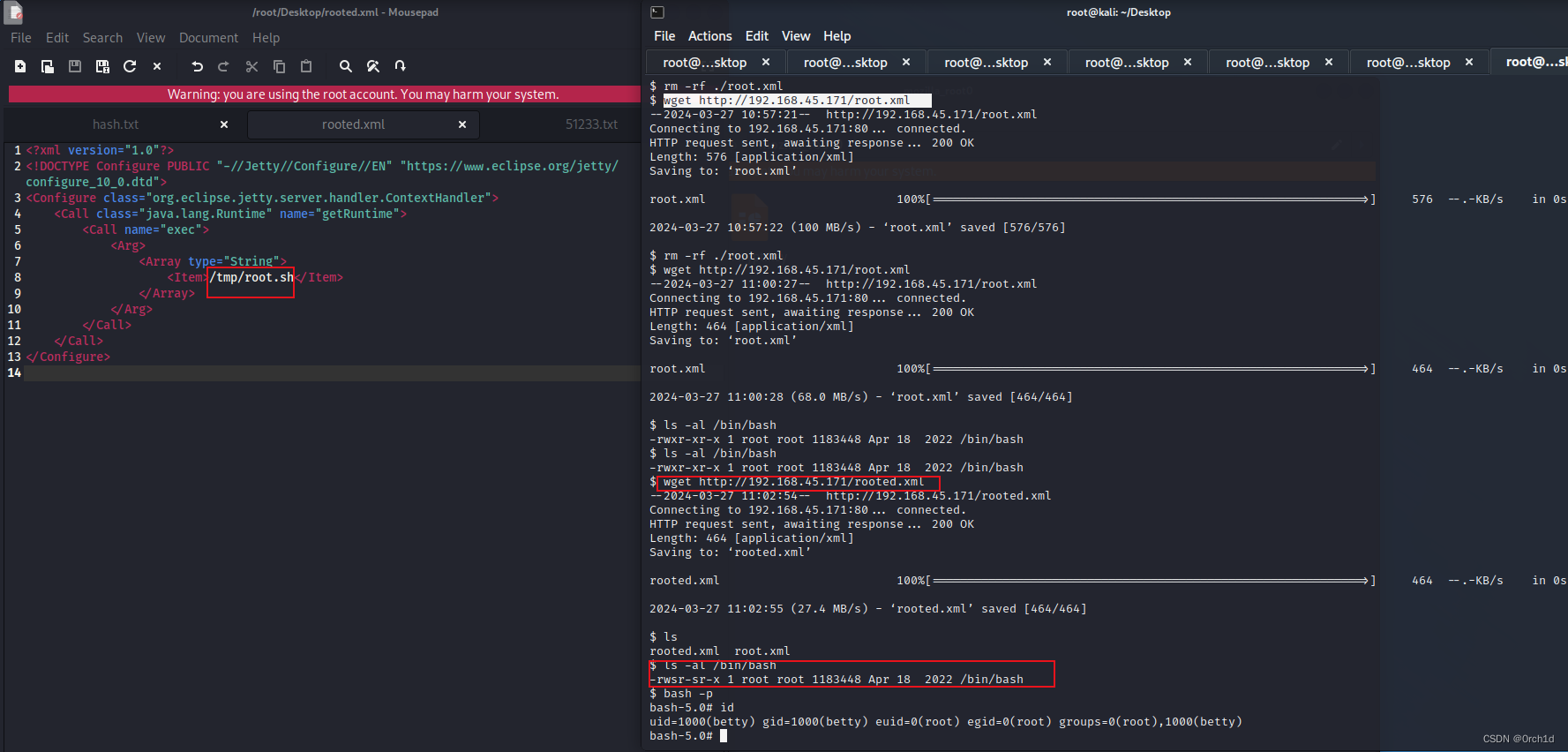Reload the document with the refresh icon
Image resolution: width=1568 pixels, height=752 pixels.
pyautogui.click(x=130, y=66)
